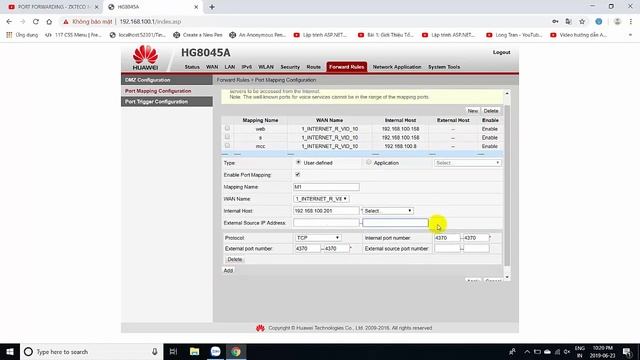
Task: Open the System Tools menu
Action: [444, 67]
